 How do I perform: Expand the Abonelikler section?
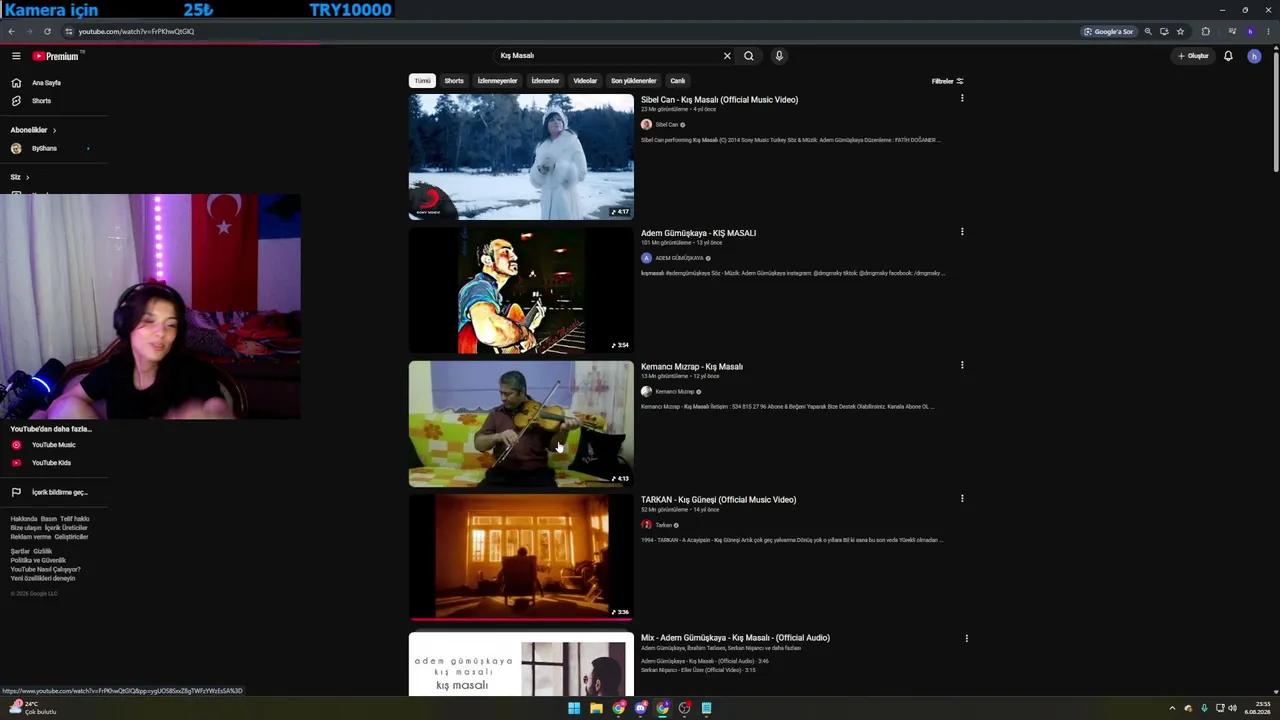pos(33,130)
